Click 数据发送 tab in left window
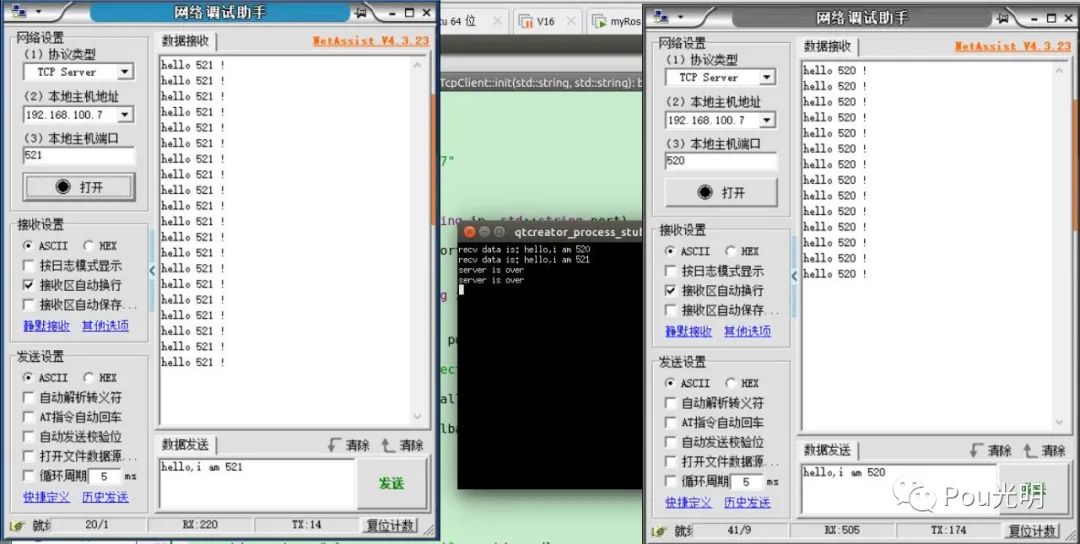The image size is (1080, 544). tap(185, 445)
